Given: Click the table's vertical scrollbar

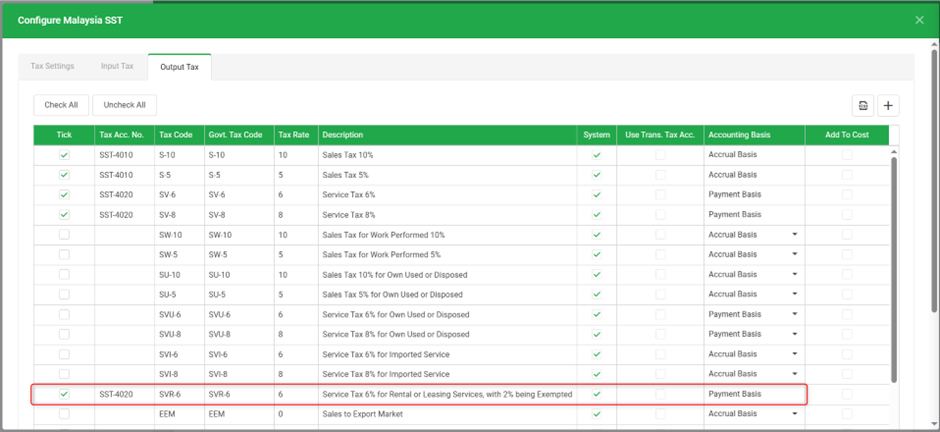Looking at the screenshot, I should pyautogui.click(x=894, y=270).
